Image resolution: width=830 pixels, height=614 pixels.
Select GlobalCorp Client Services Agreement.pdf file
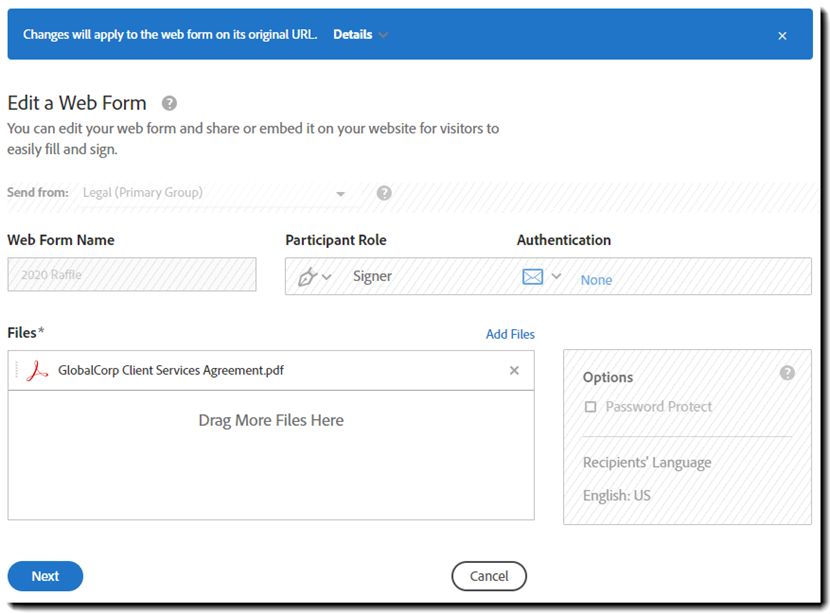(170, 370)
